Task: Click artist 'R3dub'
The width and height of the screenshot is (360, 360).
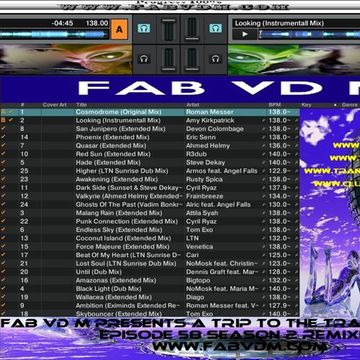Action: (x=196, y=154)
